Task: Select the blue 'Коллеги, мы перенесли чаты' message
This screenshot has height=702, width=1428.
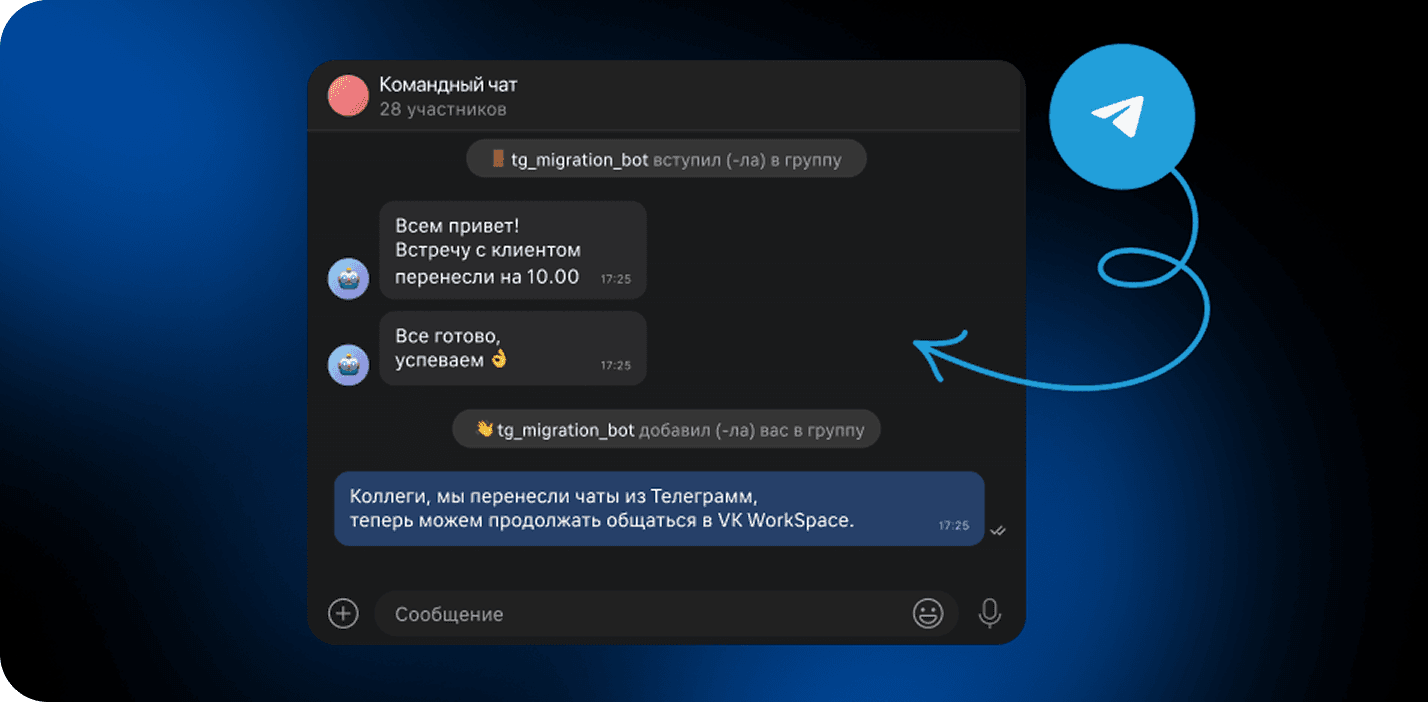Action: (x=659, y=509)
